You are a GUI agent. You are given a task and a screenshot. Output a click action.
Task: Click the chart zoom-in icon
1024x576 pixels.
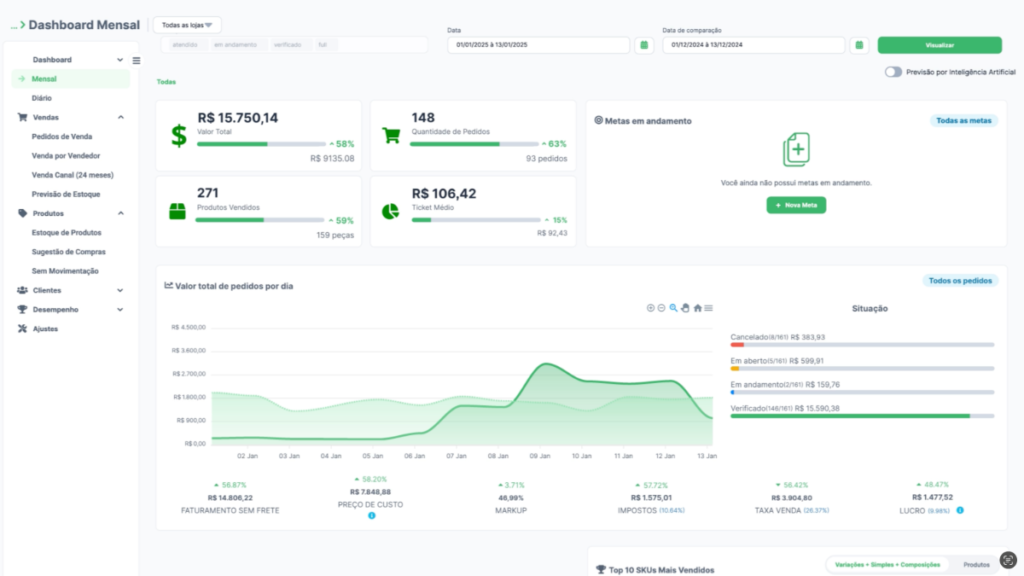(x=650, y=308)
